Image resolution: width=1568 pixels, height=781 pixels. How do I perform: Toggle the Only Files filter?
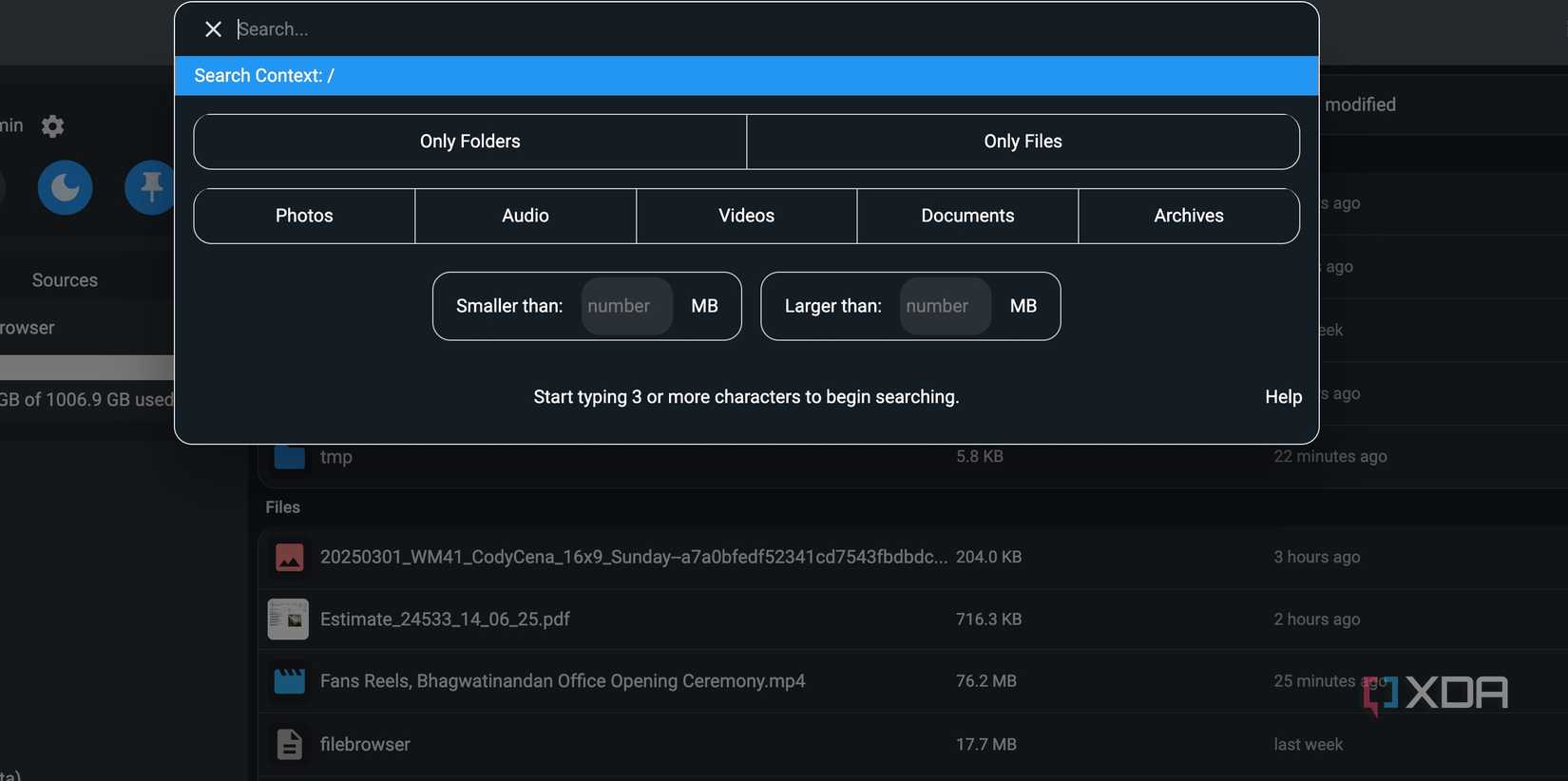pos(1023,142)
